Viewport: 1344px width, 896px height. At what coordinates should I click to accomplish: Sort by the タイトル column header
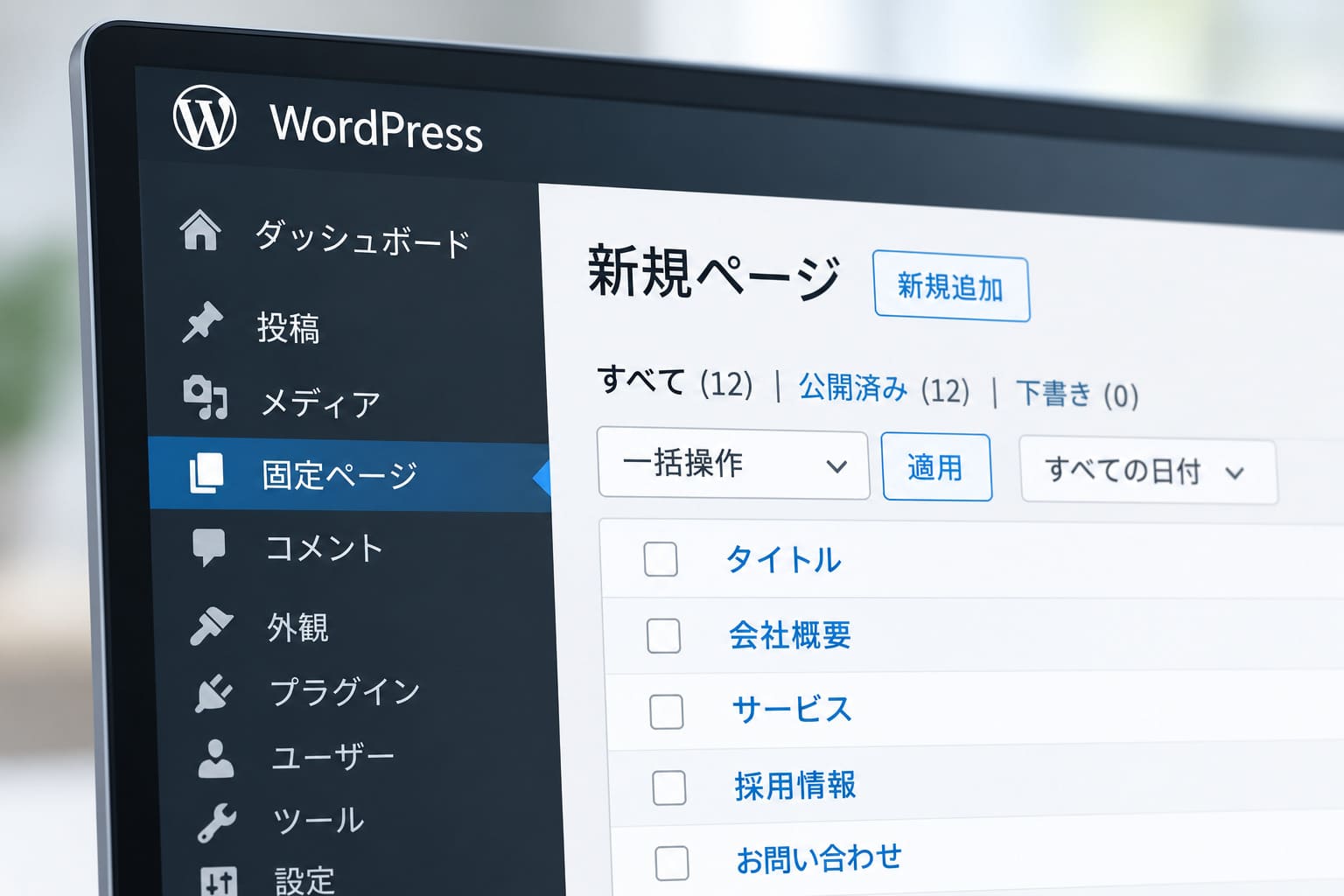coord(784,560)
